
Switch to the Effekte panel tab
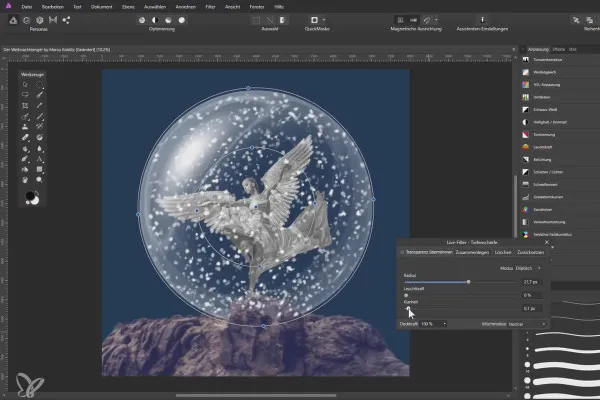558,49
